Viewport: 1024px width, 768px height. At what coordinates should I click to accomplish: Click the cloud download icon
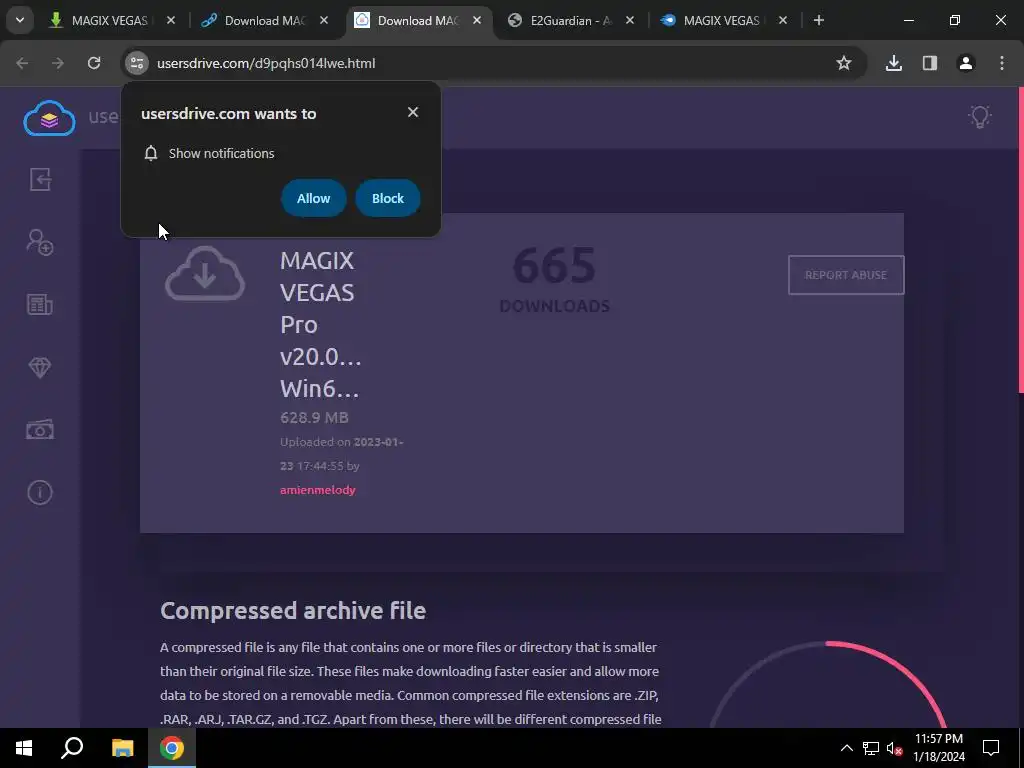click(205, 274)
